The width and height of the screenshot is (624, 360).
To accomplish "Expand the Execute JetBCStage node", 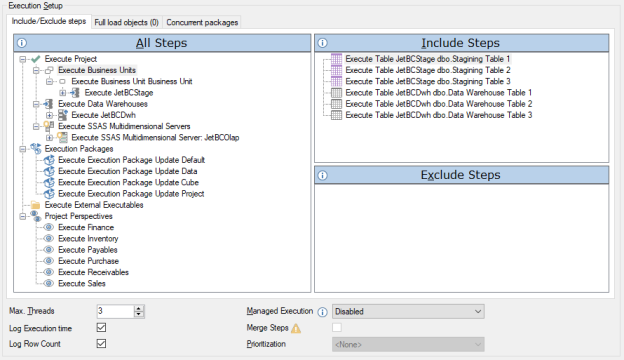I will (x=62, y=93).
